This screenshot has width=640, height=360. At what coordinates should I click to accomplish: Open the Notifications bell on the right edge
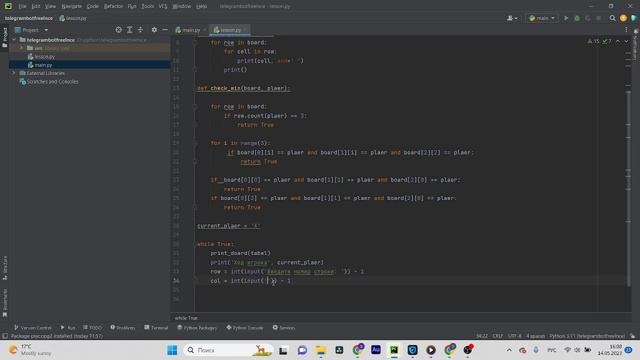tap(636, 31)
